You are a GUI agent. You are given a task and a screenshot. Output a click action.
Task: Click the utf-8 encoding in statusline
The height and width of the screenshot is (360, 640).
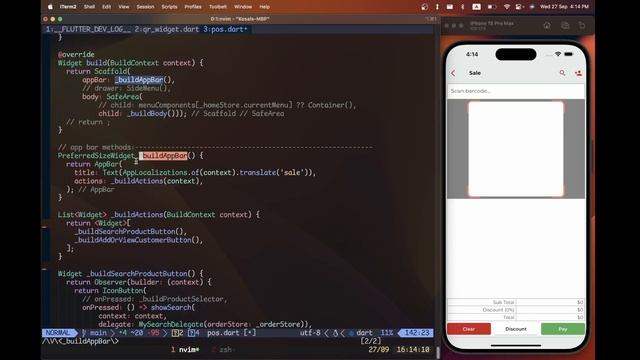point(310,333)
